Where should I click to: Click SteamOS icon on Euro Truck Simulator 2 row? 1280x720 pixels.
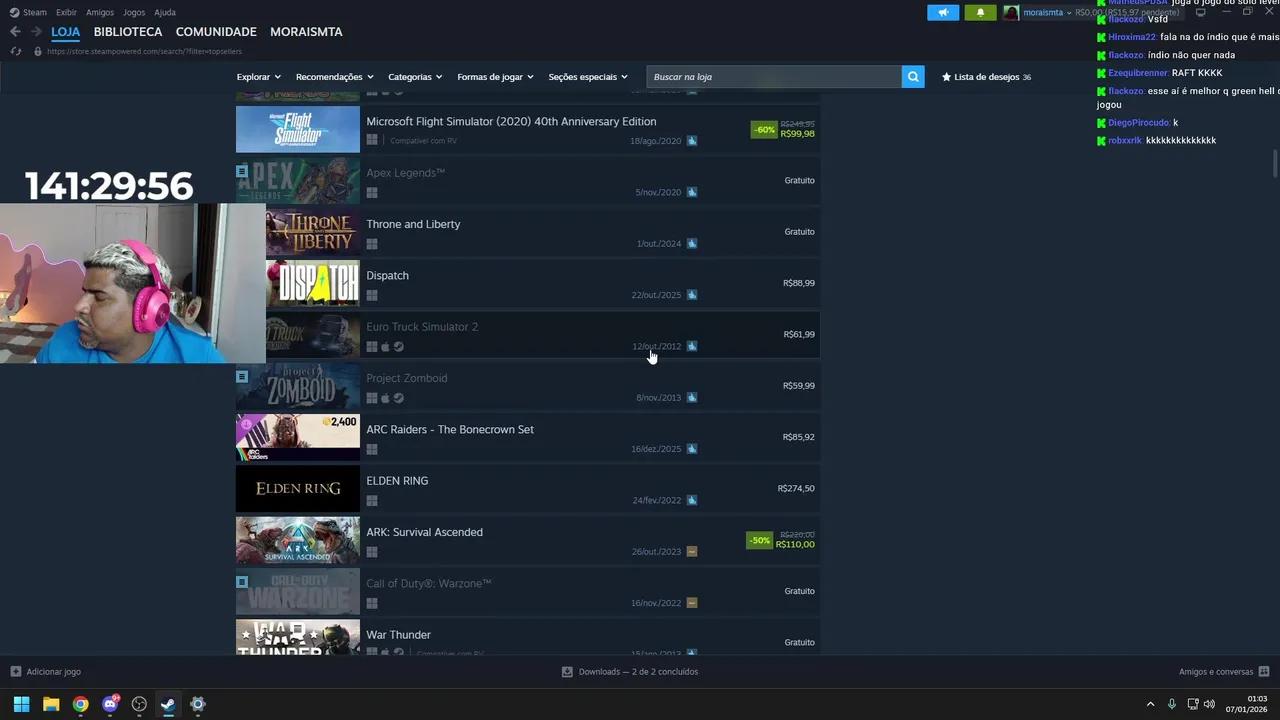coord(399,347)
